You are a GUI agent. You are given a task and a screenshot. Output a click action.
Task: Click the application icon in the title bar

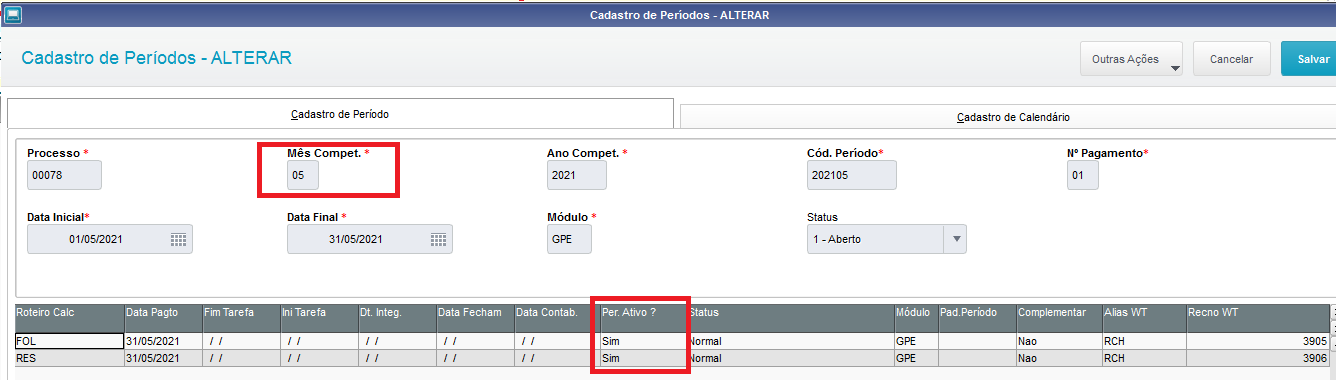click(14, 14)
